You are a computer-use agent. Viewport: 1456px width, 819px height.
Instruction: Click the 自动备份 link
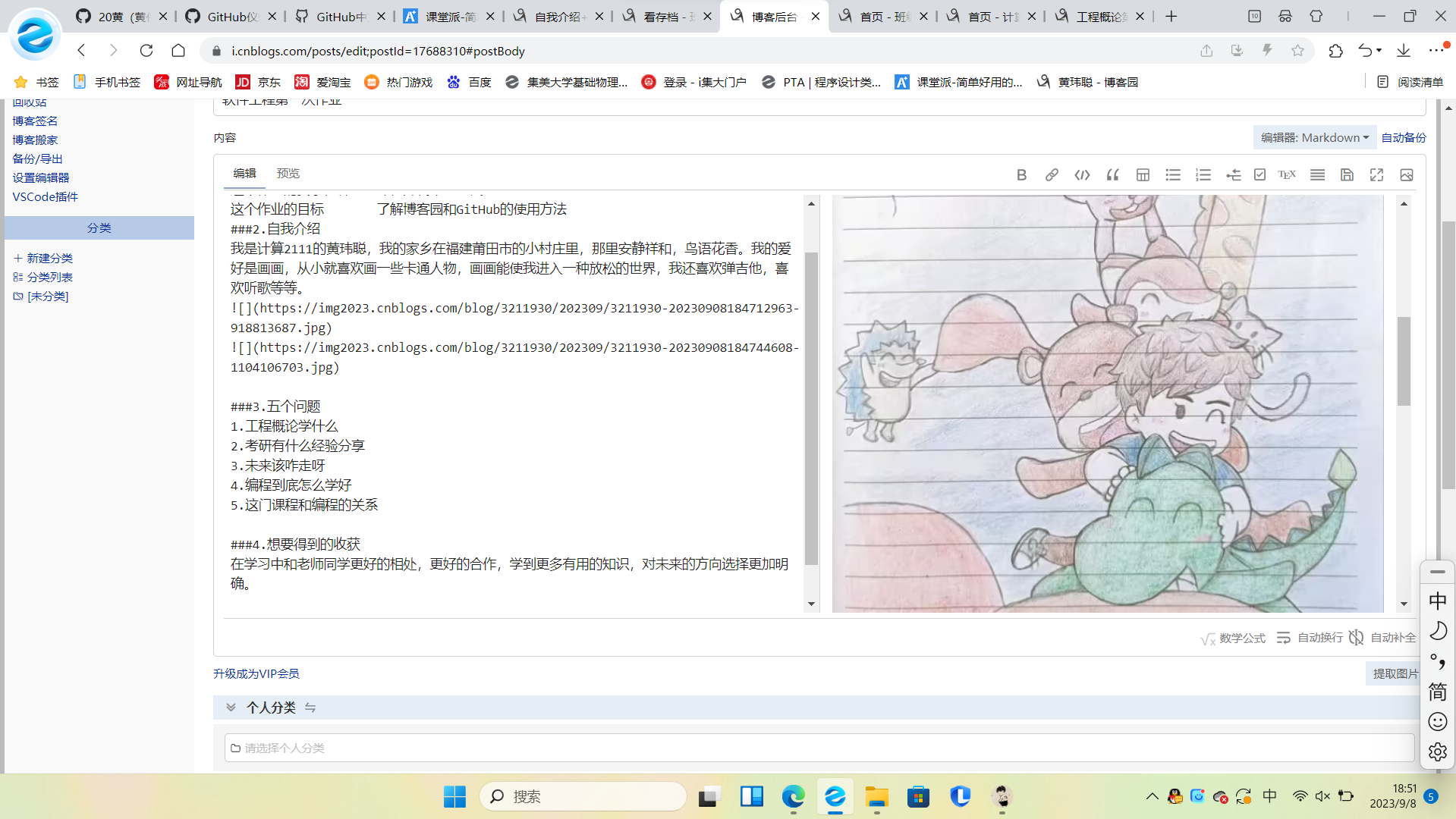pyautogui.click(x=1404, y=137)
